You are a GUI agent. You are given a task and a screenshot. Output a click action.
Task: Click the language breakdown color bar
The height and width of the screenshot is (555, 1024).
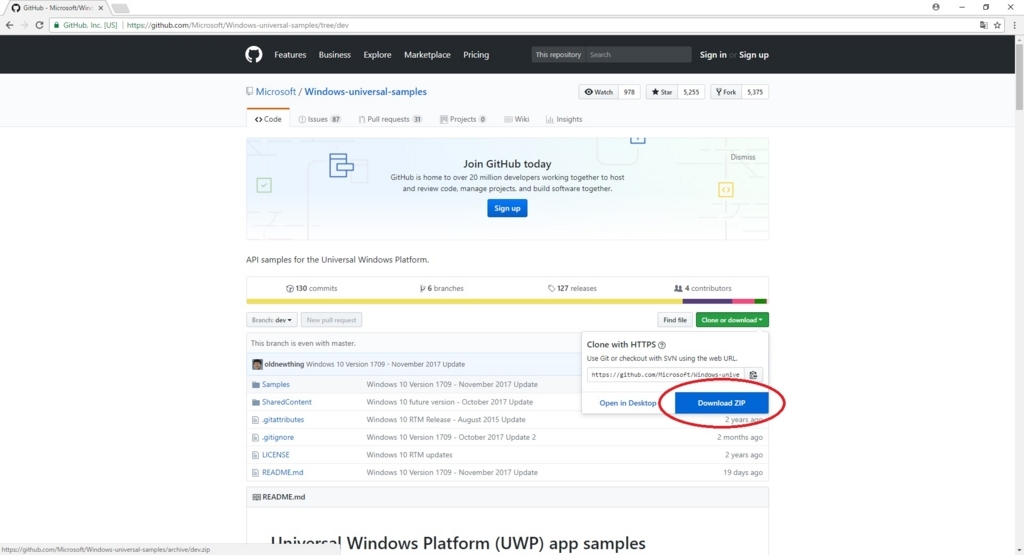click(x=507, y=302)
